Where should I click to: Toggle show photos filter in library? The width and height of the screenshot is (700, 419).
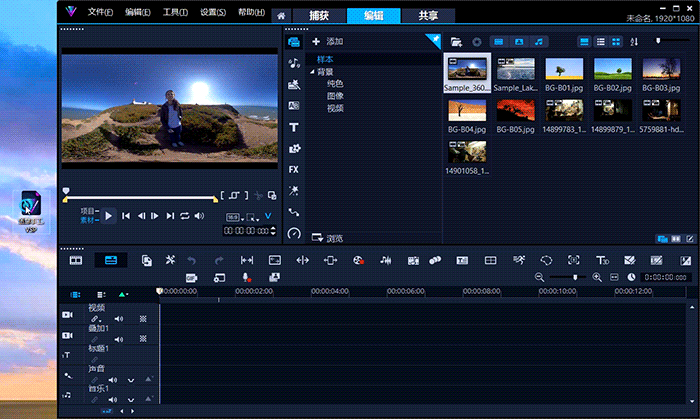click(518, 42)
